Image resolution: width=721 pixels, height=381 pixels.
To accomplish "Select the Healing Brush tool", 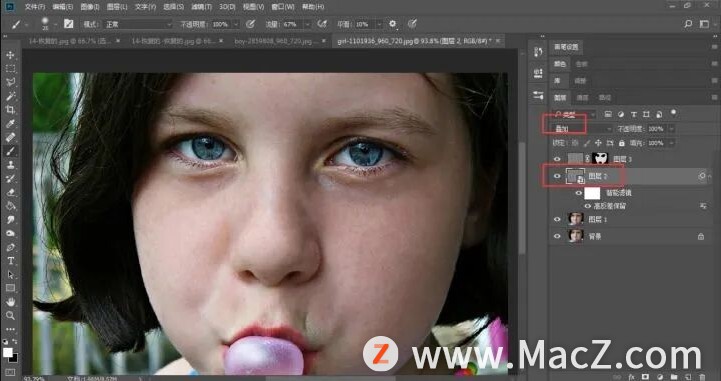I will (10, 137).
